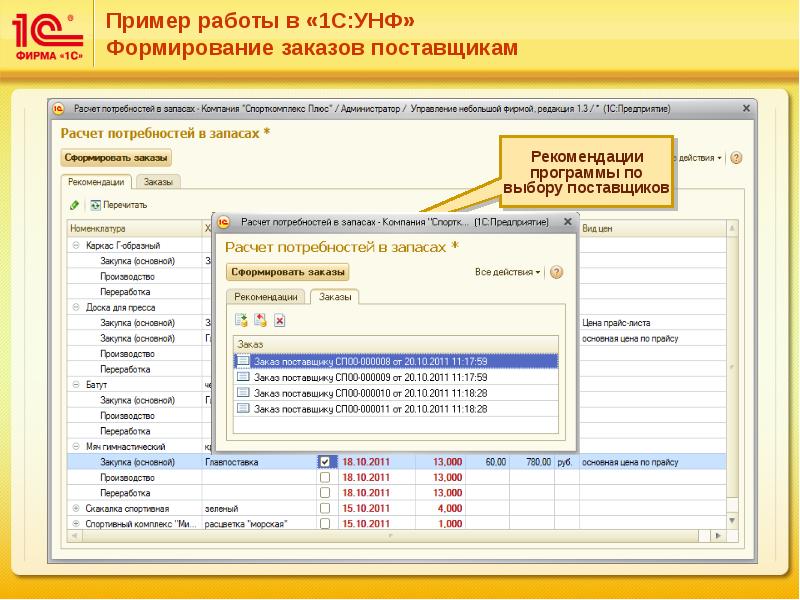Open help in the main background window
800x600 pixels.
coord(736,158)
